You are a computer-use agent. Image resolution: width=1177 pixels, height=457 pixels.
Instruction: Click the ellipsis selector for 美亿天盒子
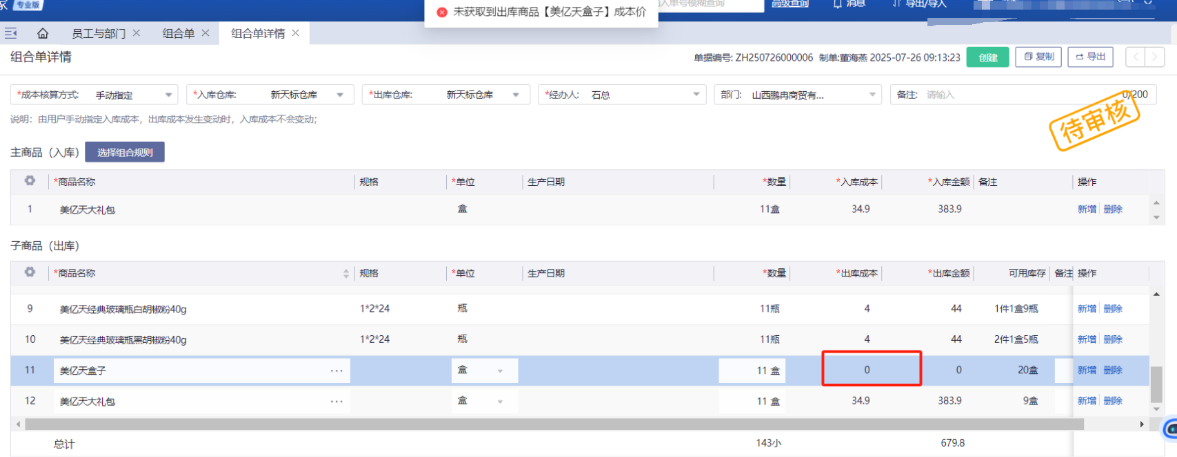pos(337,370)
